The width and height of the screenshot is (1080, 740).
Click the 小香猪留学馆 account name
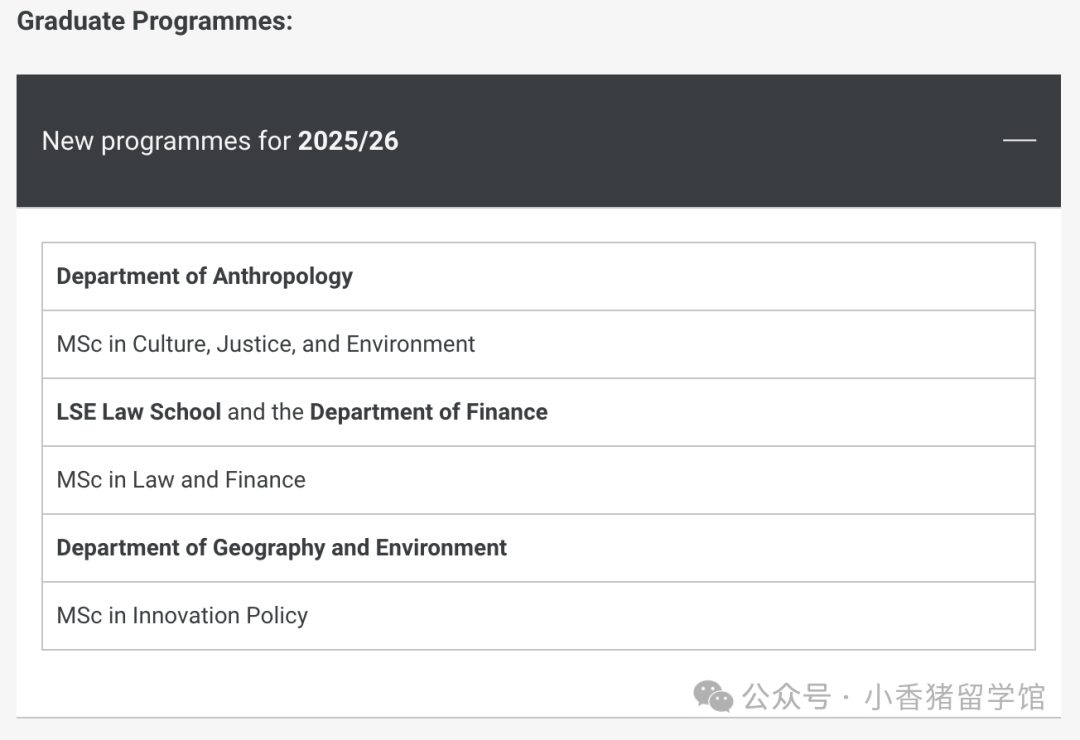click(955, 697)
